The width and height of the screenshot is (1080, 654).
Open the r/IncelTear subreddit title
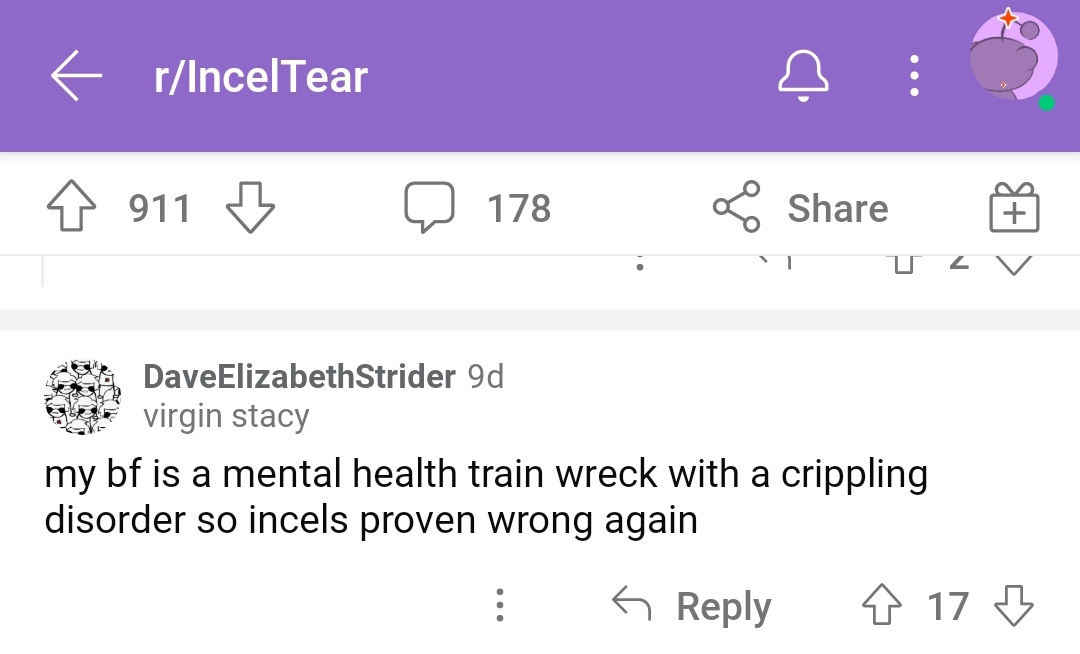pyautogui.click(x=260, y=76)
